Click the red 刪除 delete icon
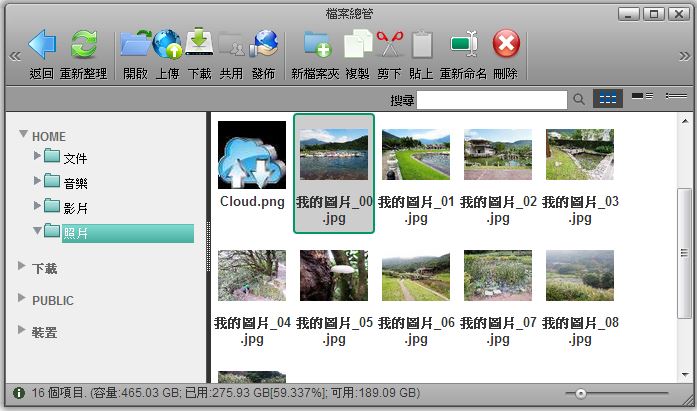This screenshot has height=411, width=697. coord(506,45)
